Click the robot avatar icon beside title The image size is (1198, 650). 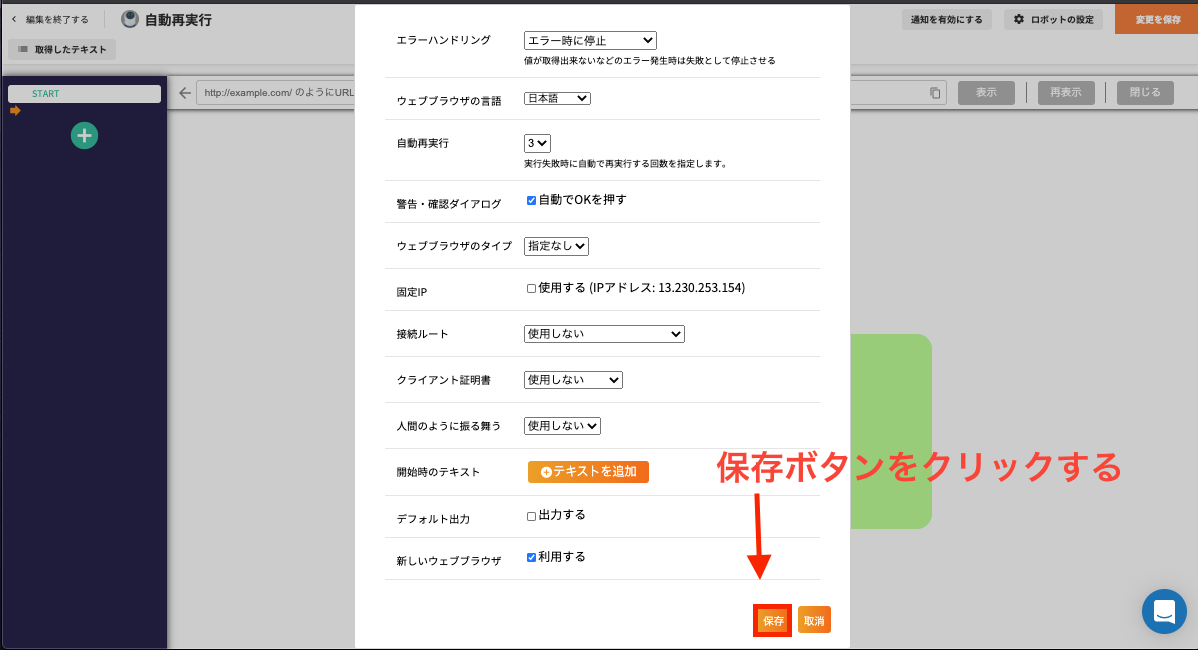130,20
